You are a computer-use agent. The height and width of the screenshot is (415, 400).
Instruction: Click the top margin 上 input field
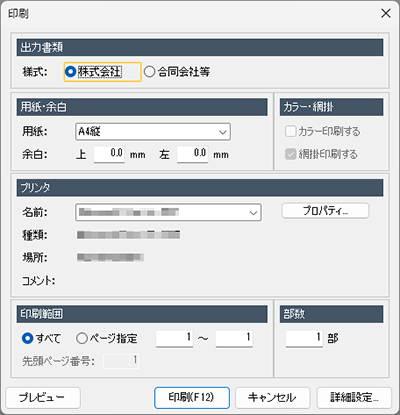click(x=109, y=154)
